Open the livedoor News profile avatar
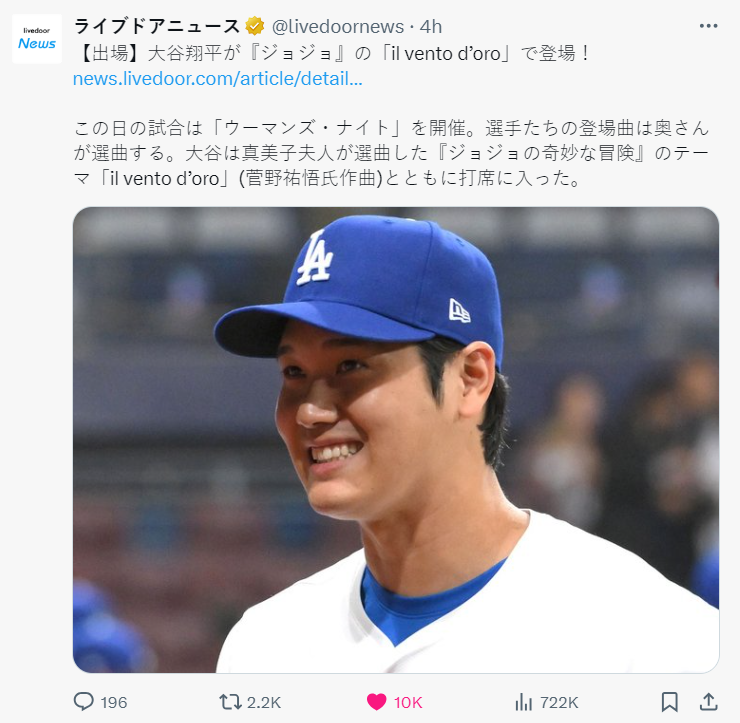740x723 pixels. pyautogui.click(x=37, y=39)
